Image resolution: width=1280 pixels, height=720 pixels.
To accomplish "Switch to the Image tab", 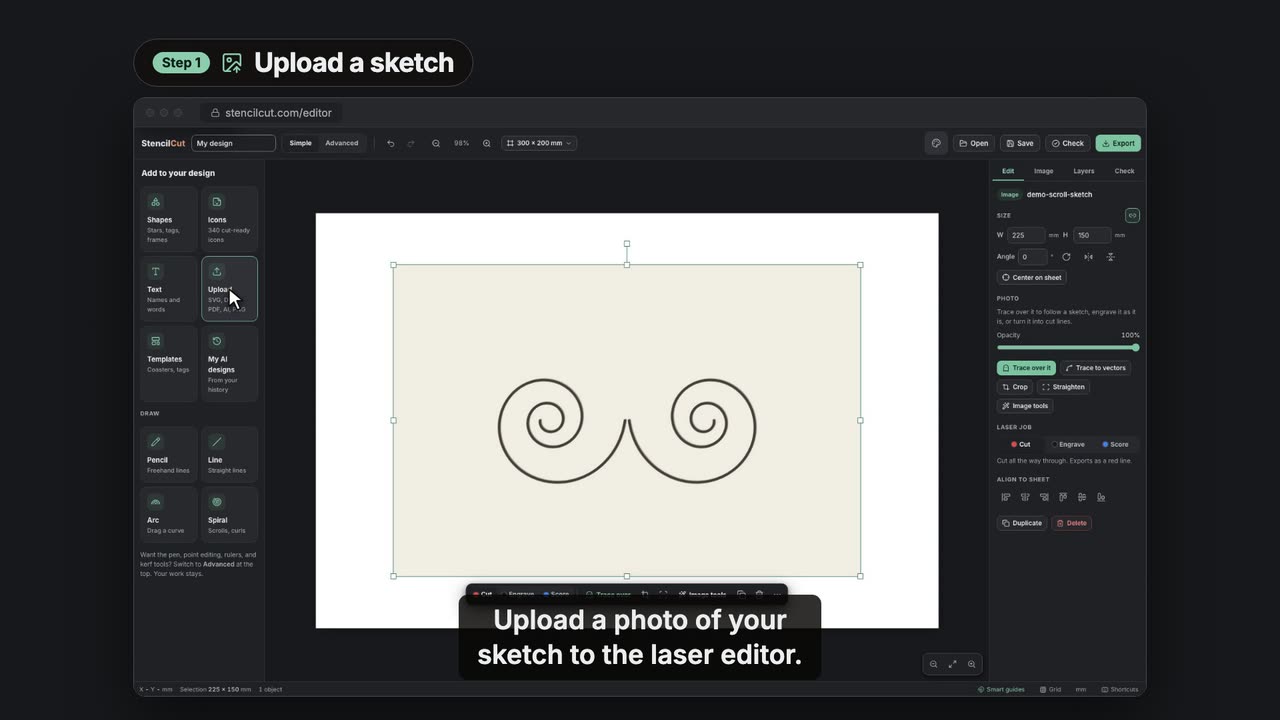I will click(x=1043, y=171).
